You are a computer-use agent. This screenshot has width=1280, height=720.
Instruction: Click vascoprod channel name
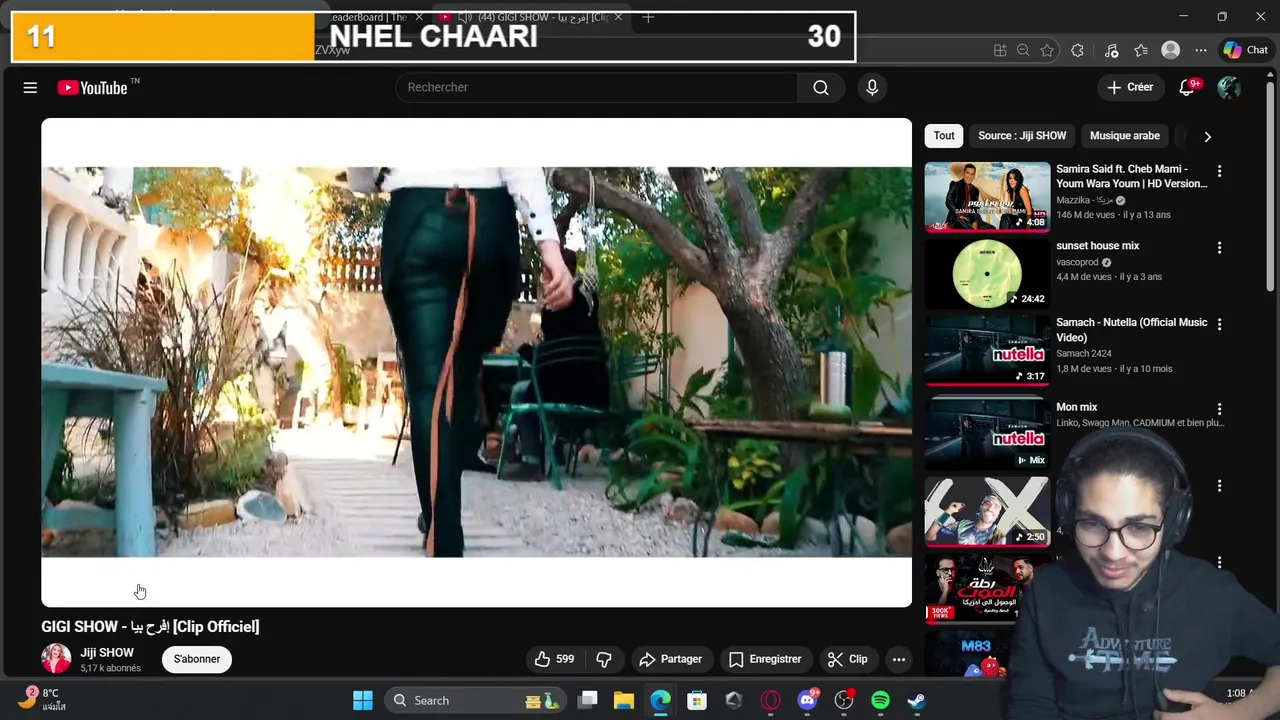[1077, 262]
